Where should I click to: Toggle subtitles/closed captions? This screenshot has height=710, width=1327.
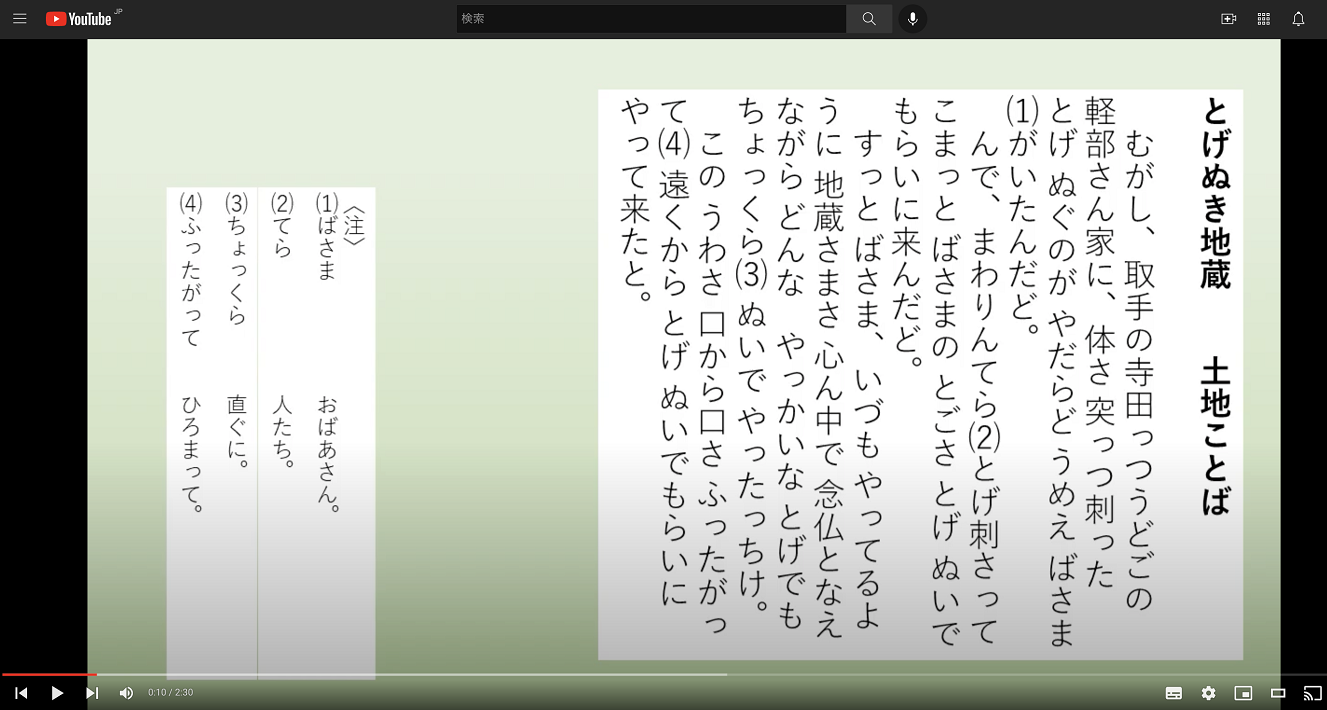pyautogui.click(x=1174, y=693)
